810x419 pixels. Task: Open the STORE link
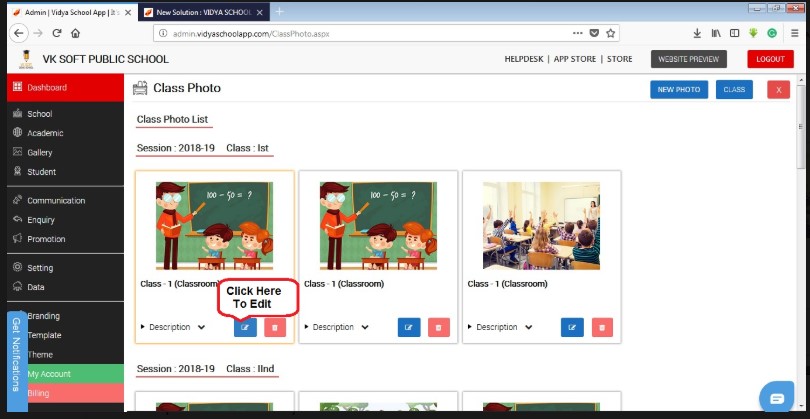coord(619,59)
